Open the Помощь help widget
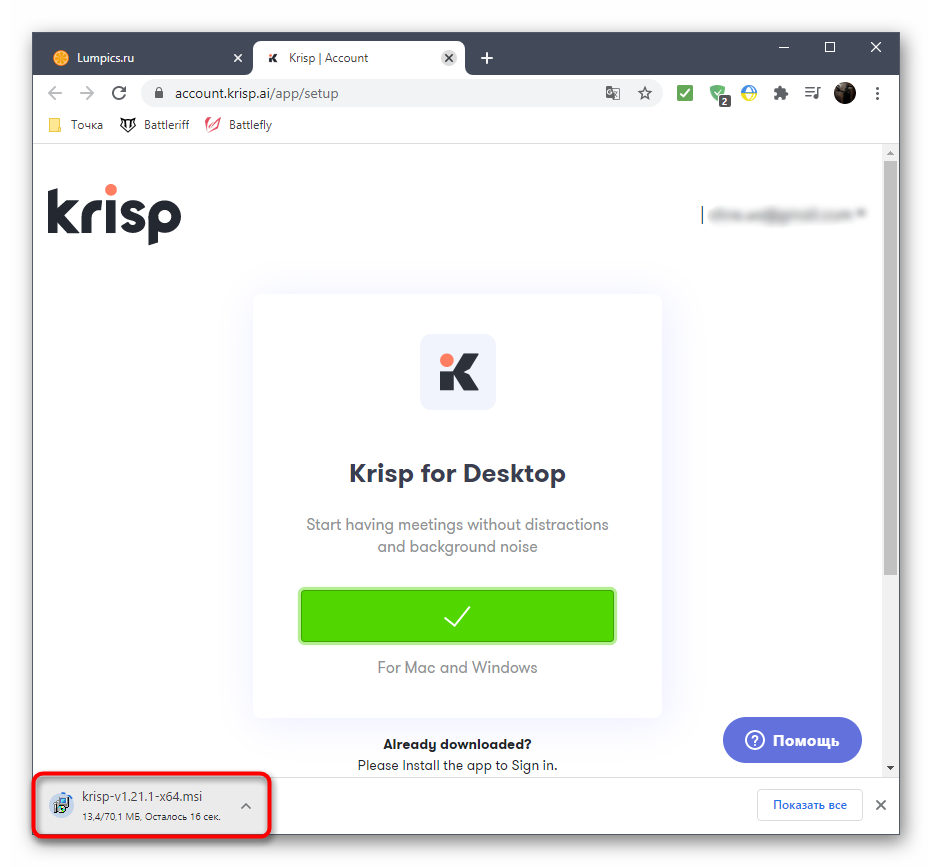932x867 pixels. click(x=792, y=740)
